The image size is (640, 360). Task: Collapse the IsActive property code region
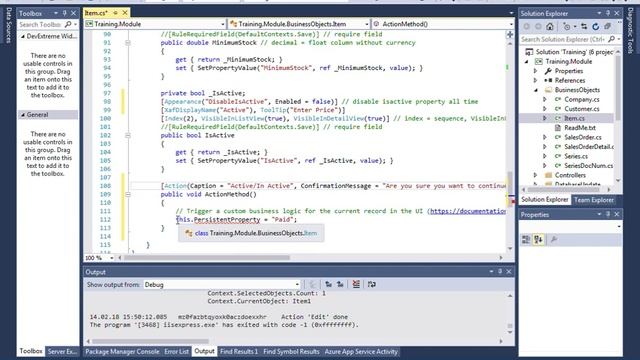[x=128, y=135]
